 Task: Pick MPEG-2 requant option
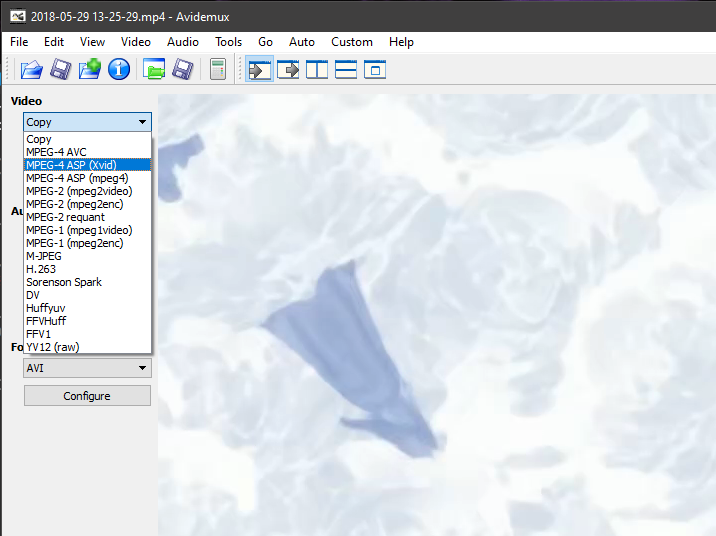[x=87, y=217]
